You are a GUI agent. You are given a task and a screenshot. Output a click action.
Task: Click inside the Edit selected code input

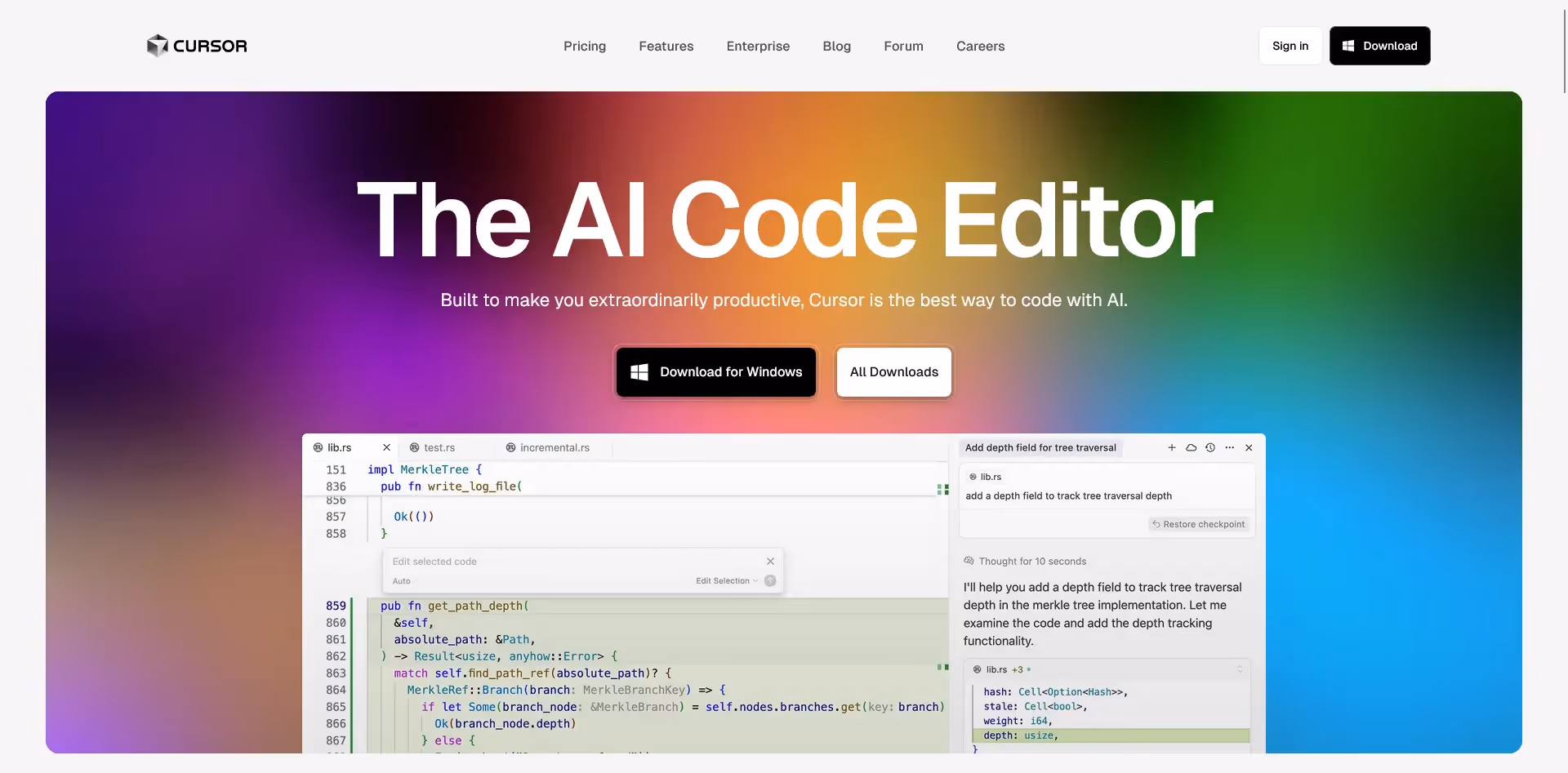tap(572, 562)
